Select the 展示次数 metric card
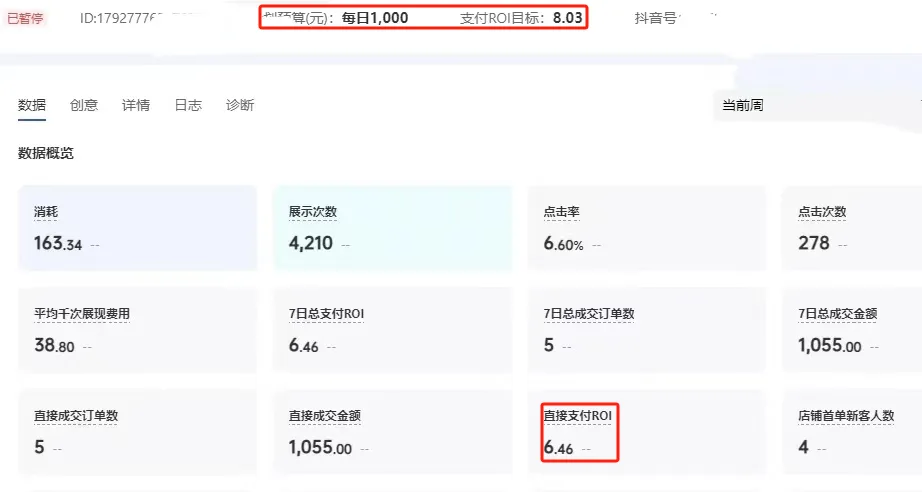 click(392, 228)
